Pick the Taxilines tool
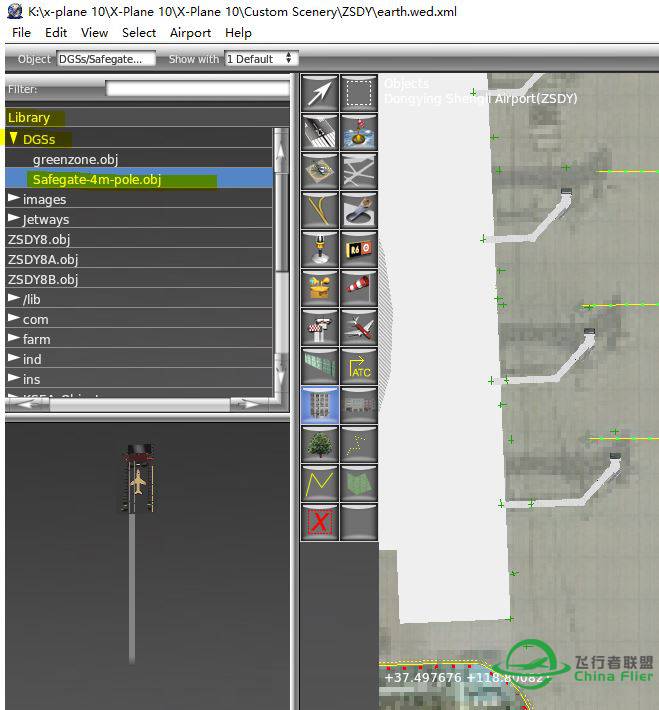The width and height of the screenshot is (659, 710). (x=320, y=210)
